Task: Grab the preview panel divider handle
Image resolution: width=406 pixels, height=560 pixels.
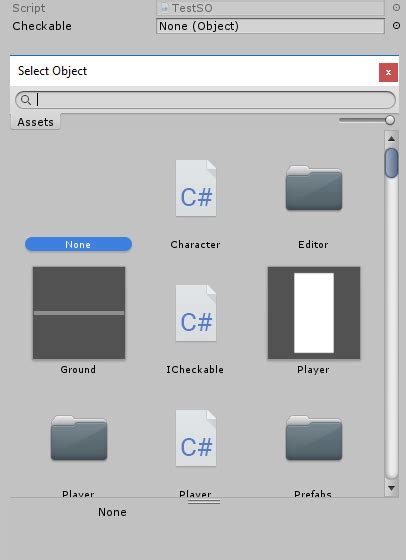Action: click(x=204, y=502)
